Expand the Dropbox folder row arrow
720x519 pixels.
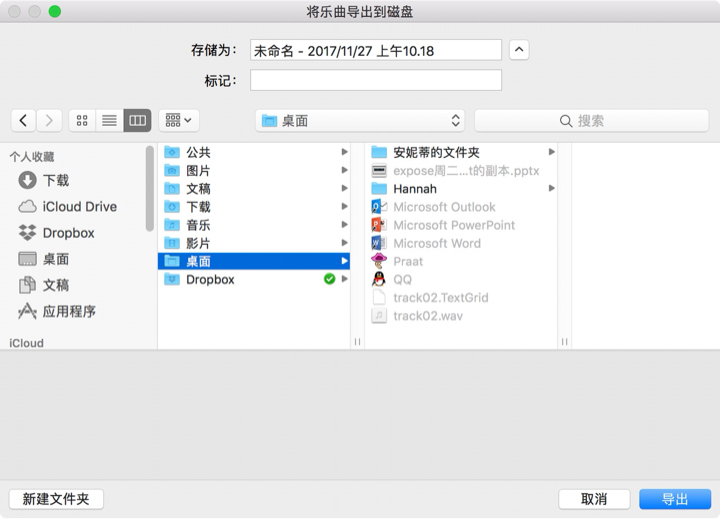(344, 279)
